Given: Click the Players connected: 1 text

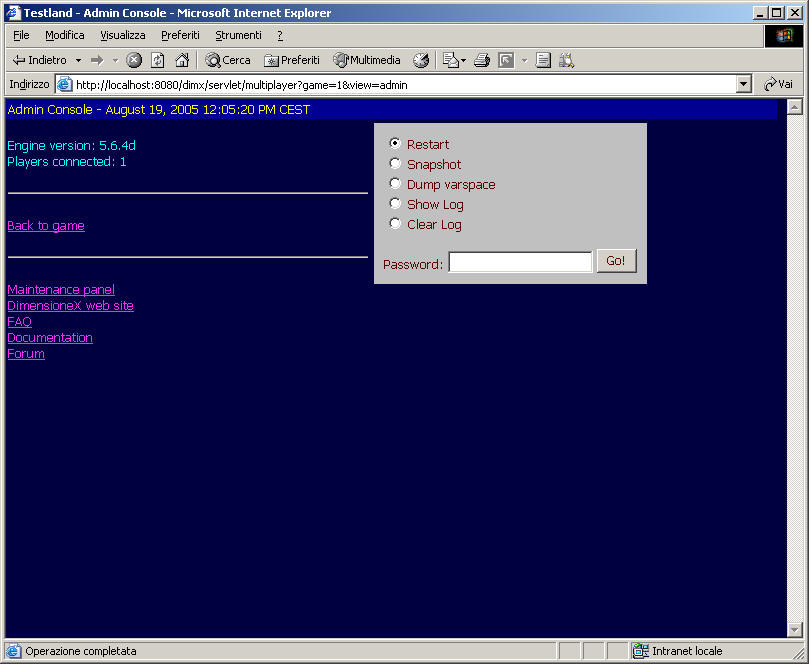Looking at the screenshot, I should coord(67,161).
